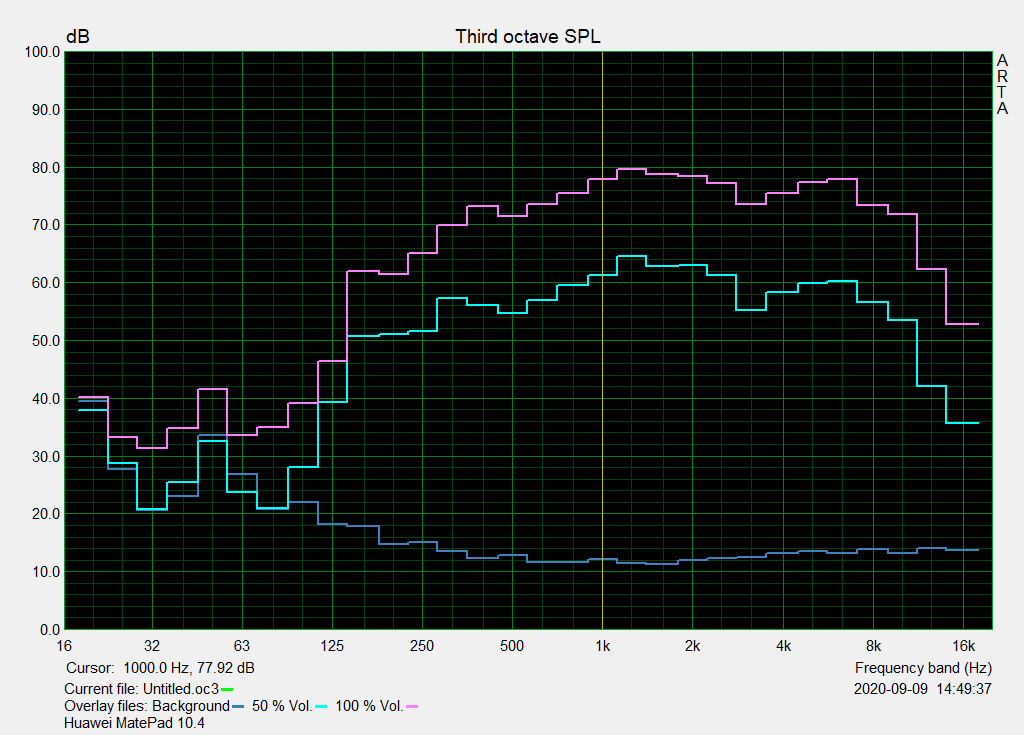Click the '50 % Vol.' legend label
This screenshot has height=735, width=1024.
282,706
